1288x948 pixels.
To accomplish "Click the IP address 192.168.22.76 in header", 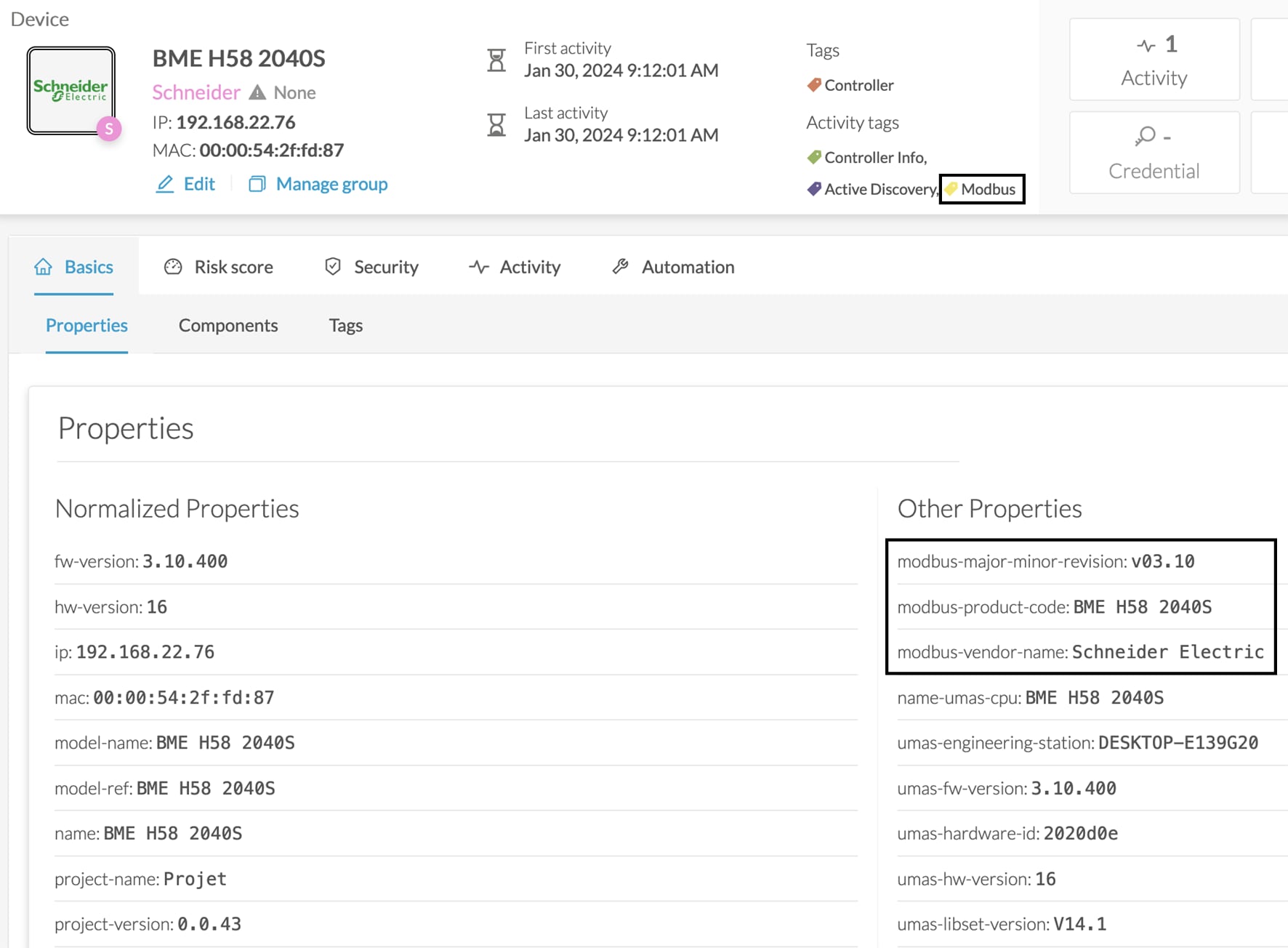I will (x=236, y=122).
